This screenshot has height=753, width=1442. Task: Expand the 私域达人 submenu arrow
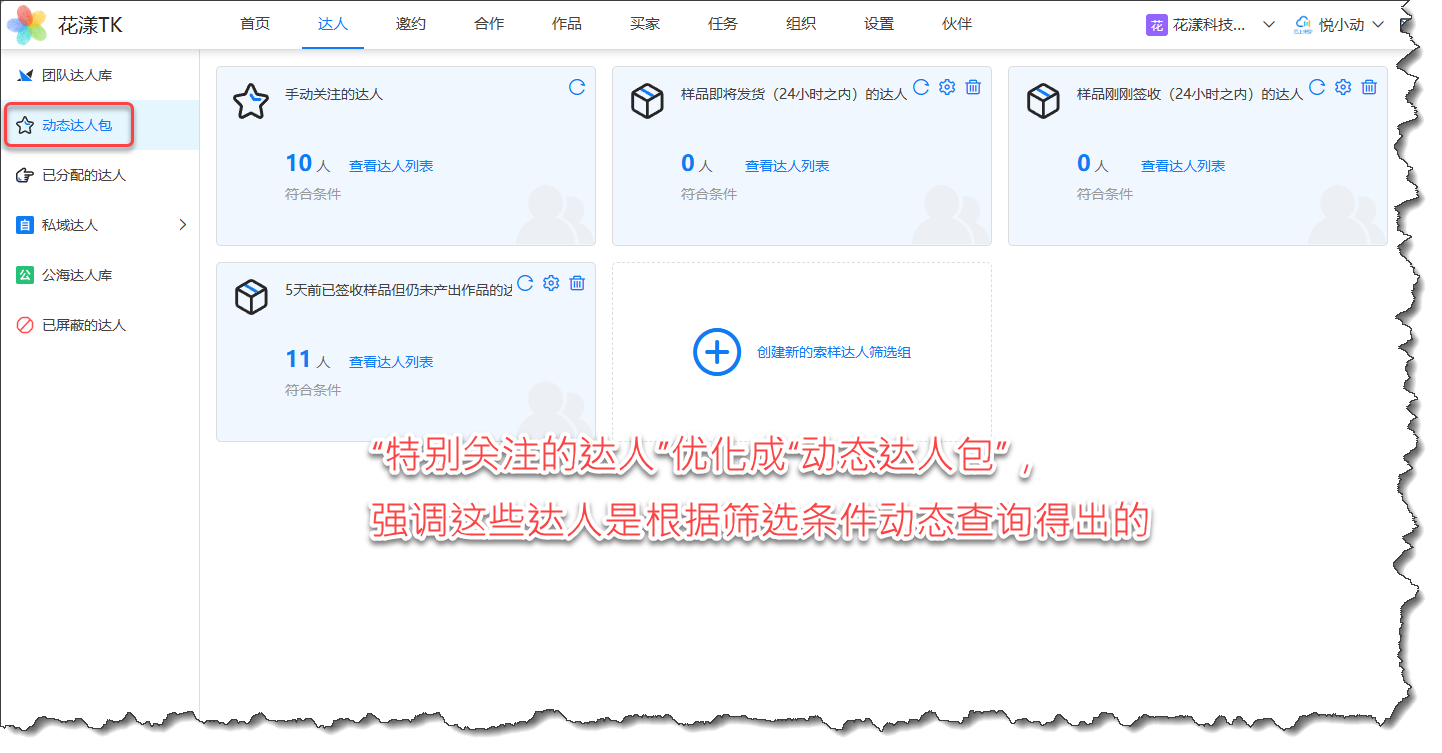(x=182, y=225)
